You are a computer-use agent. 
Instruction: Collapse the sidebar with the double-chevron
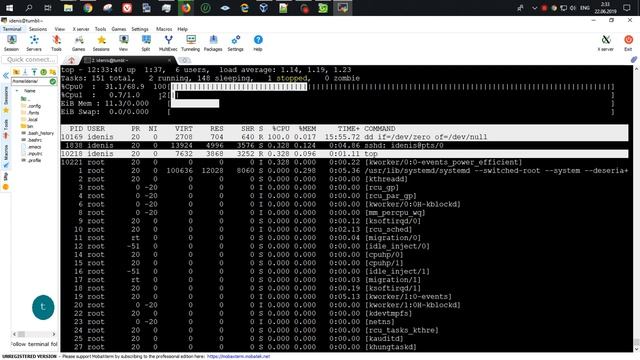pyautogui.click(x=6, y=76)
